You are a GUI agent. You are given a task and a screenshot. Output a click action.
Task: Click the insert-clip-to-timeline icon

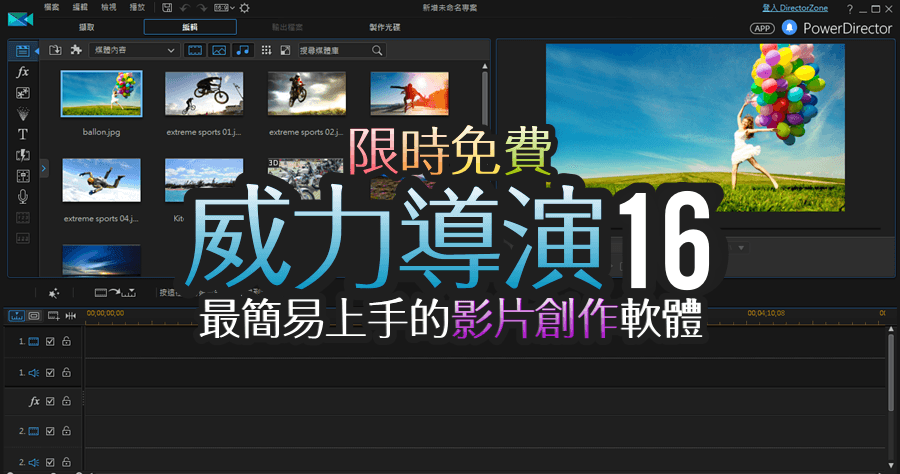point(115,293)
